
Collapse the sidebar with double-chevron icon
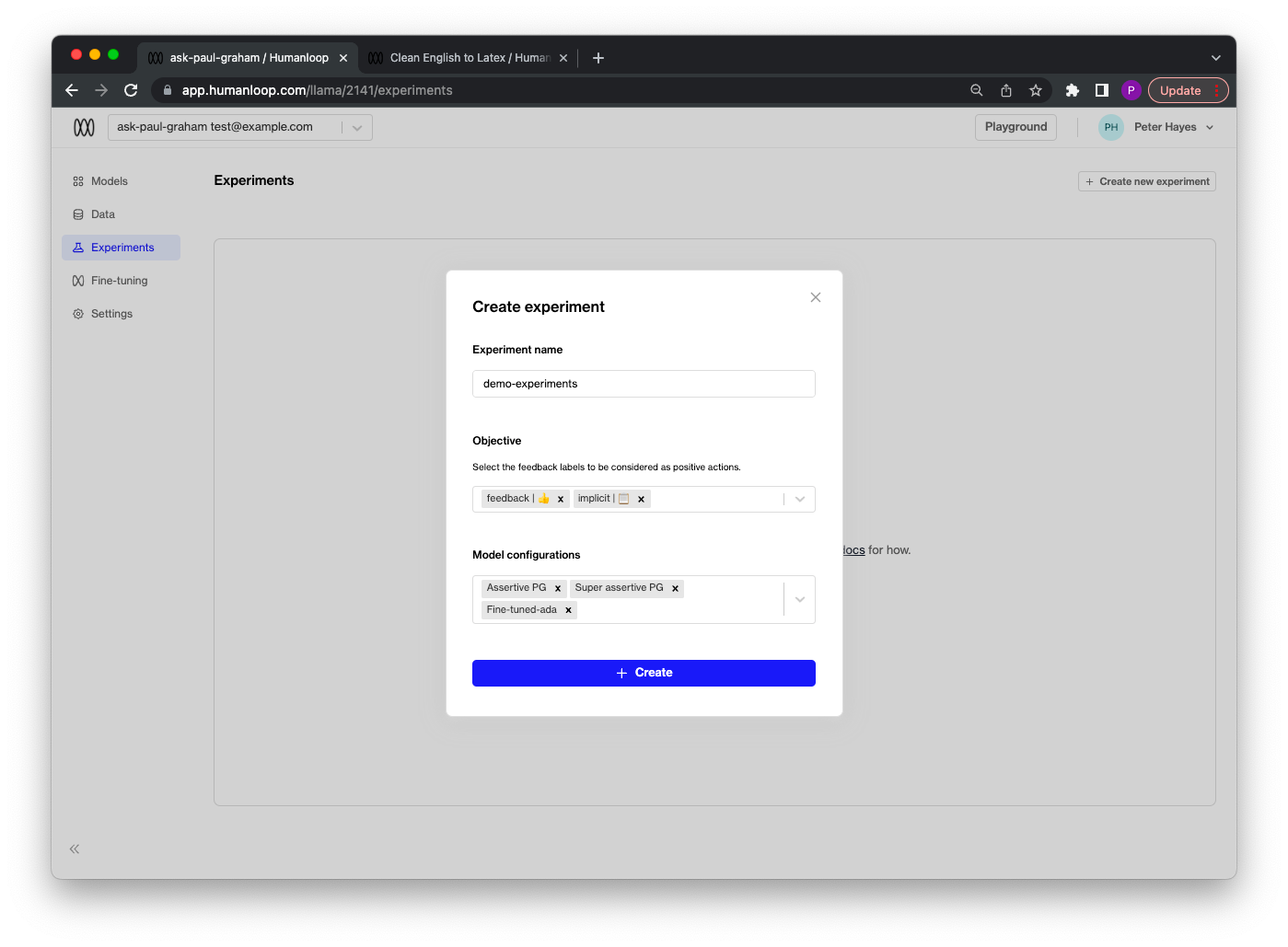pyautogui.click(x=75, y=849)
